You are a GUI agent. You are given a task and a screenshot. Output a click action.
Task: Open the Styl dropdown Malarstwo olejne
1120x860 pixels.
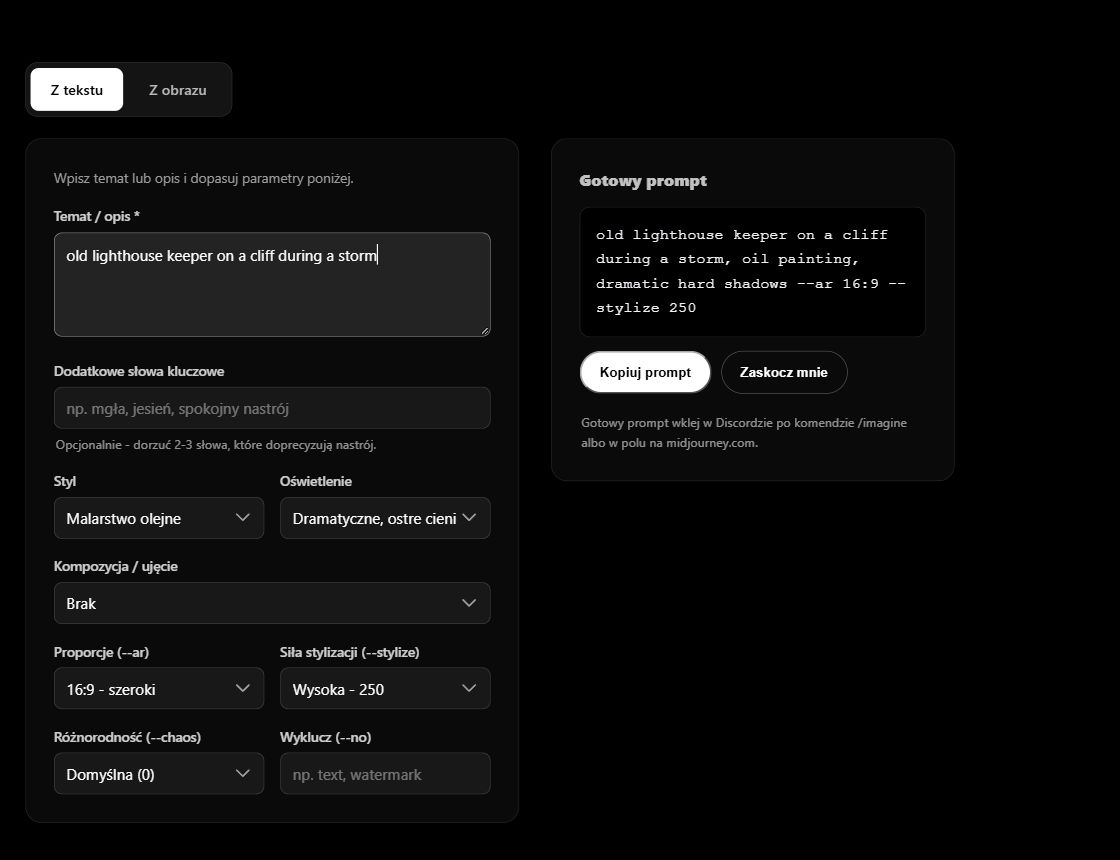pos(159,518)
